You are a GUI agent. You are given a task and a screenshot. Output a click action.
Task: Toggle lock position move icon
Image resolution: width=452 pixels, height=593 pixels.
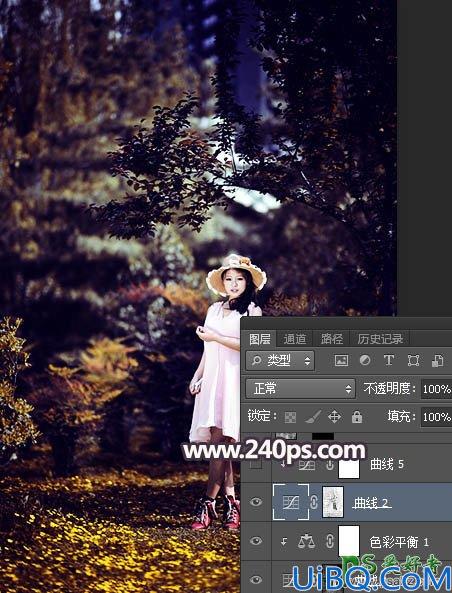(334, 417)
